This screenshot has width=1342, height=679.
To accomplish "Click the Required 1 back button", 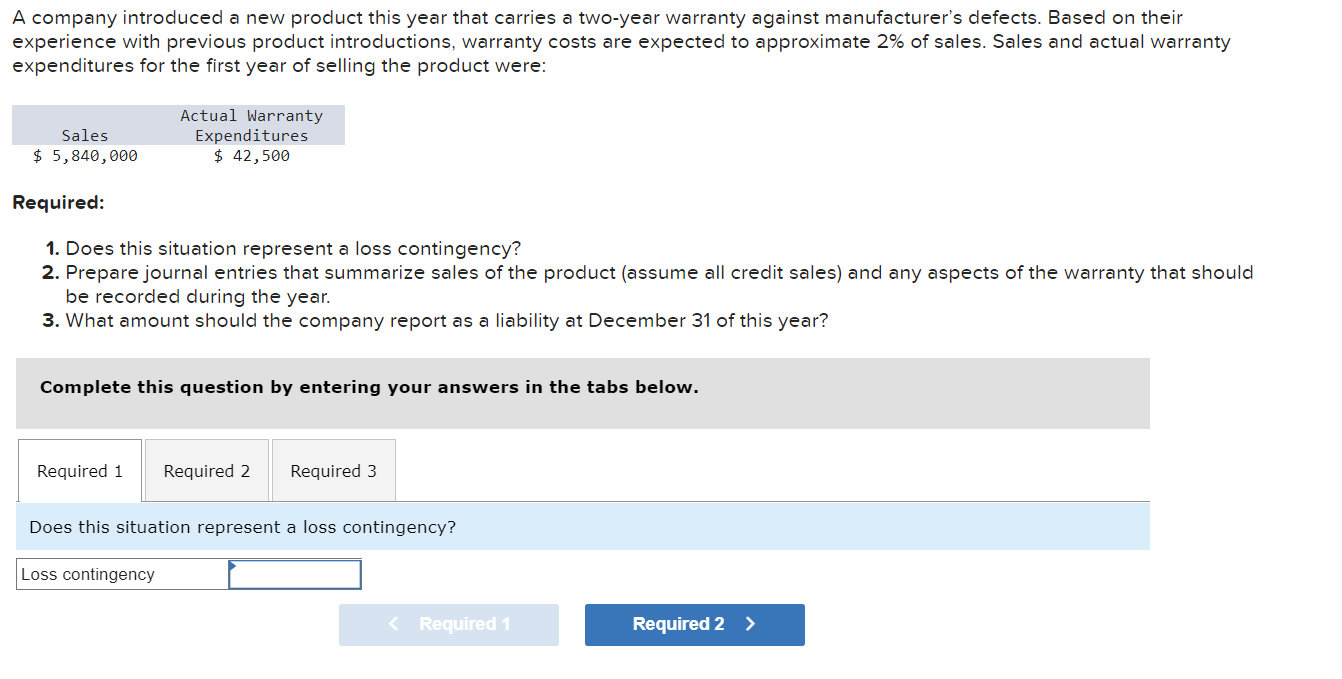I will click(x=449, y=624).
